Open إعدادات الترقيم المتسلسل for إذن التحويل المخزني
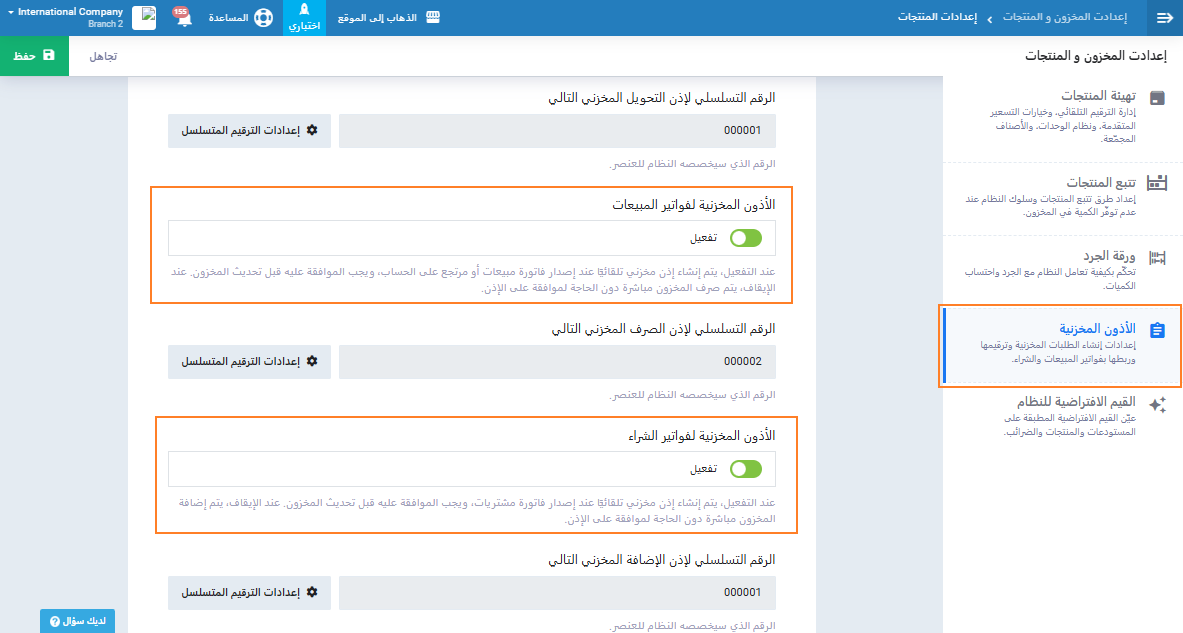The height and width of the screenshot is (633, 1183). pos(249,130)
